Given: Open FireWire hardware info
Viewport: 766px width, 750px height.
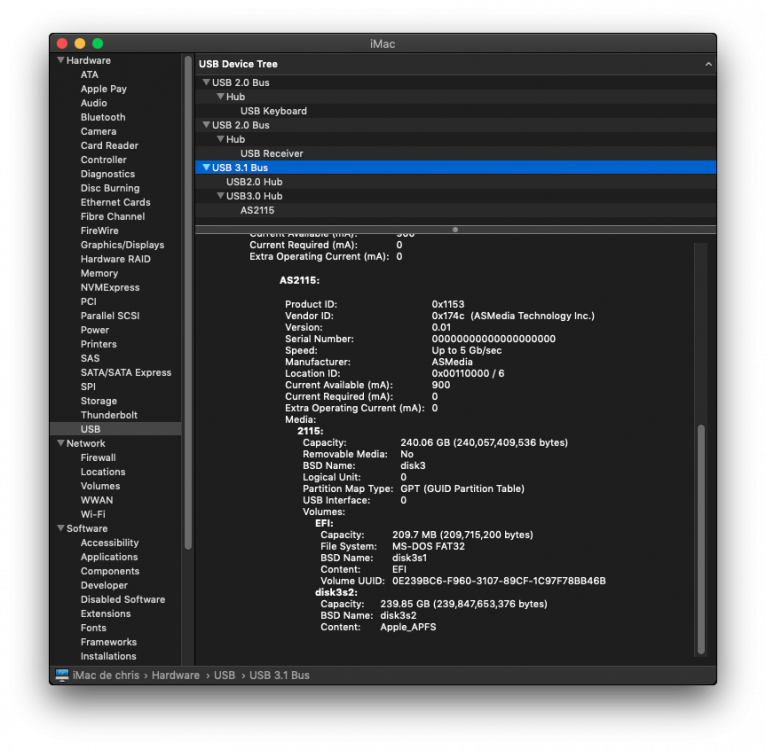Looking at the screenshot, I should 100,231.
